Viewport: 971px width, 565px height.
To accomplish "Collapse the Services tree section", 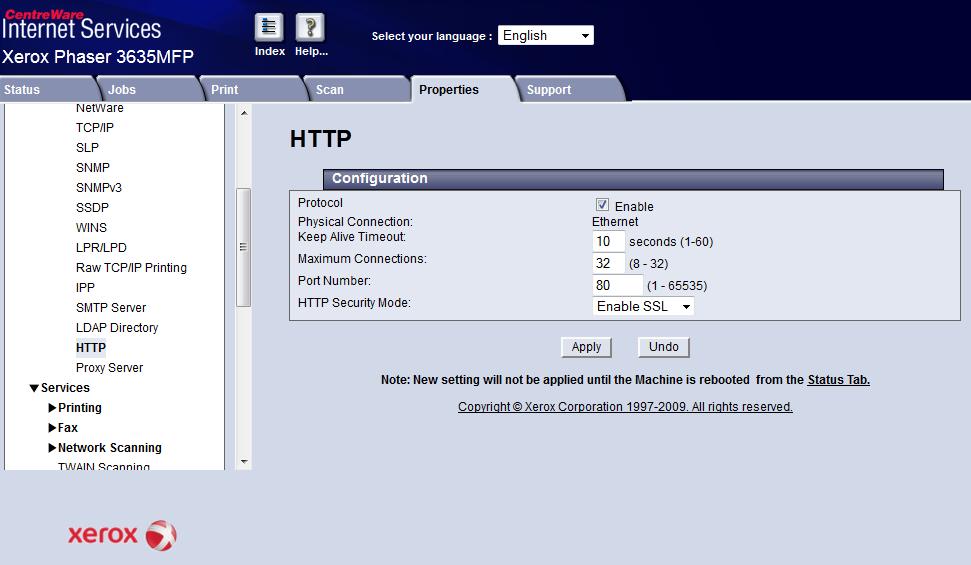I will click(x=34, y=388).
